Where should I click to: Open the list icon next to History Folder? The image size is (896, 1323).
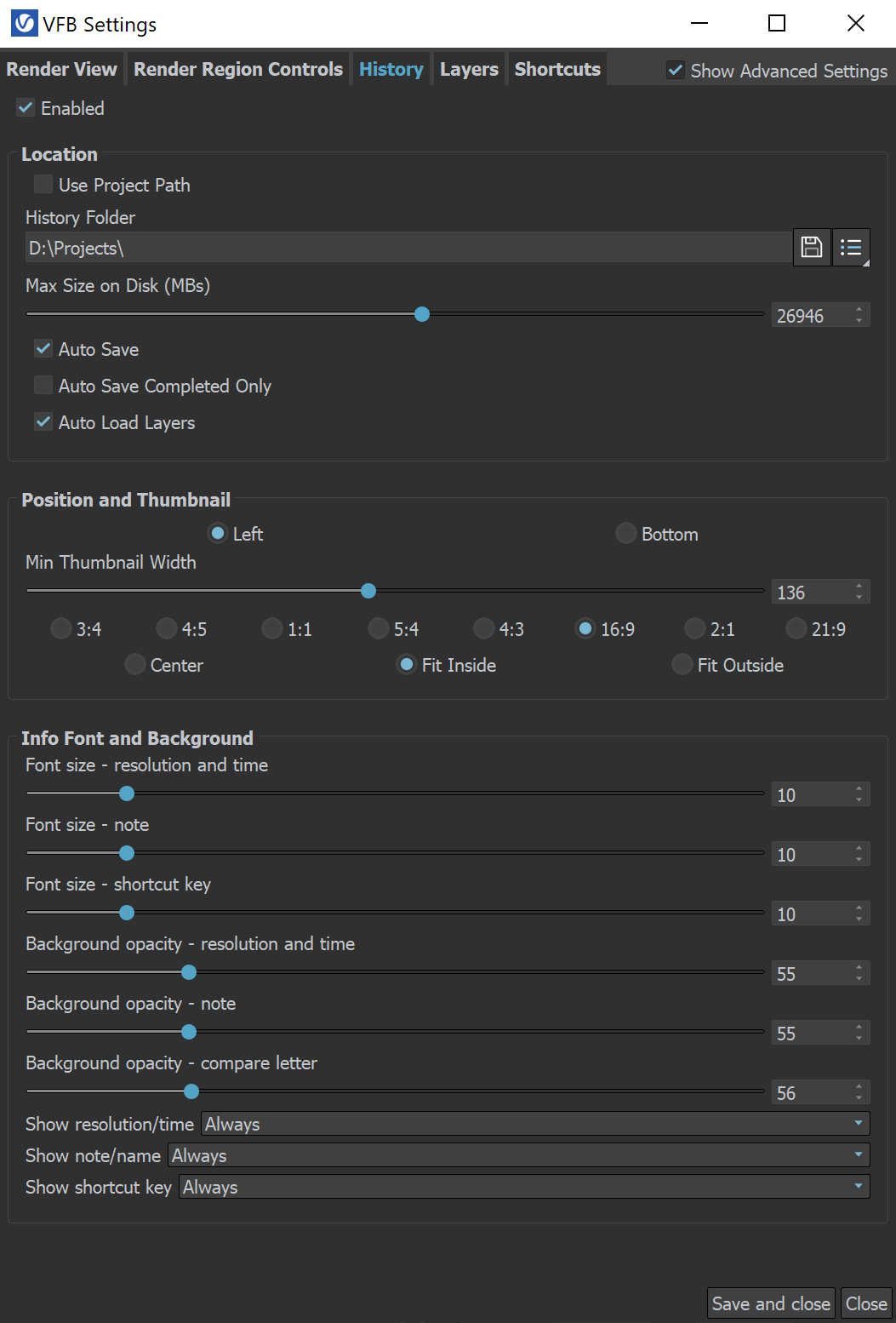coord(851,248)
